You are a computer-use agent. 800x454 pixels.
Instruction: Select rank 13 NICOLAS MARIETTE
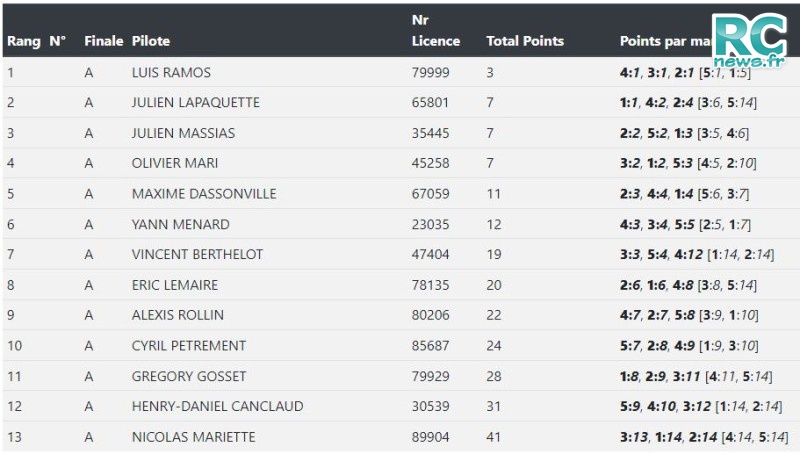point(400,437)
